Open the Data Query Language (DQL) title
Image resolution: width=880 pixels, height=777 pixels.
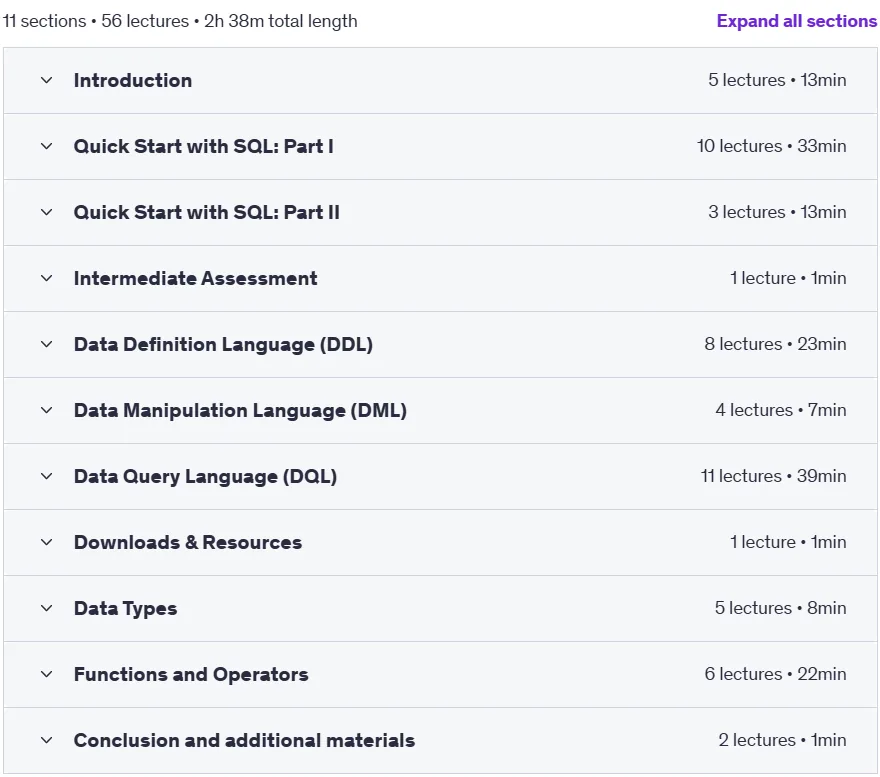(205, 476)
